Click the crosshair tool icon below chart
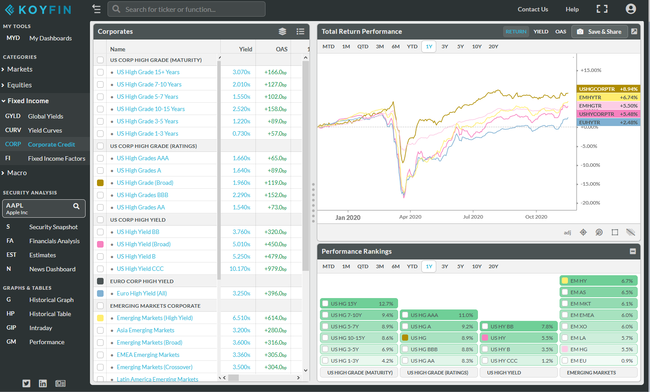 tap(583, 232)
